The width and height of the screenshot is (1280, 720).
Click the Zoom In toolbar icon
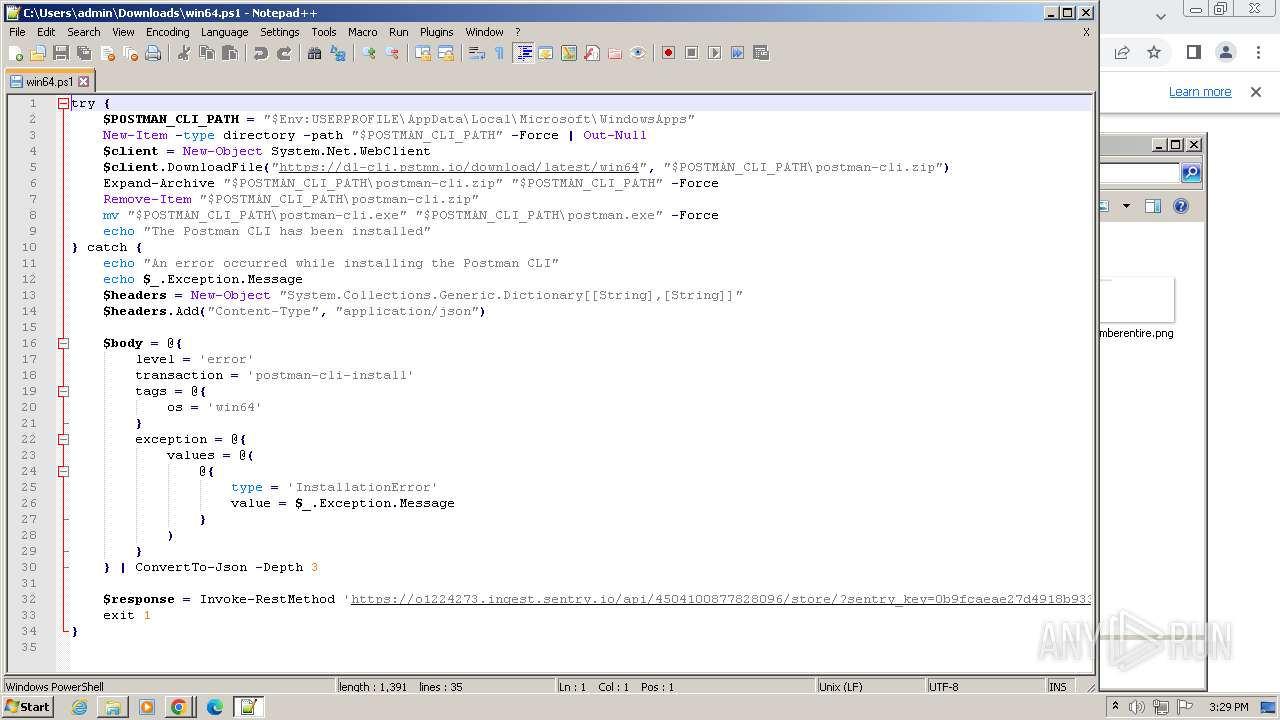pyautogui.click(x=368, y=53)
